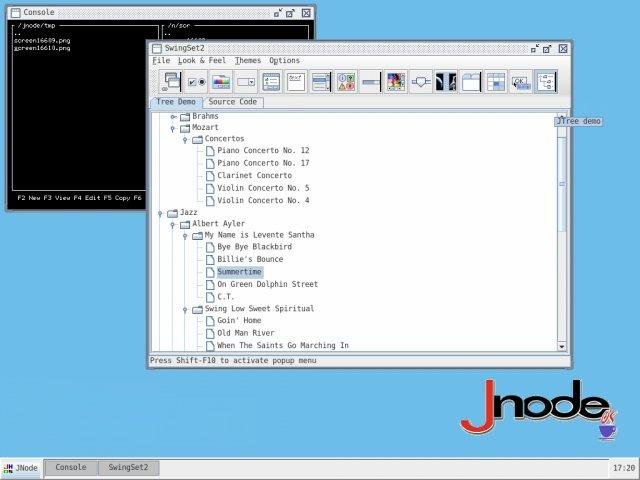Screen dimensions: 640x480
Task: Collapse Swing Low Sweet Spiritual handle
Action: click(x=185, y=310)
